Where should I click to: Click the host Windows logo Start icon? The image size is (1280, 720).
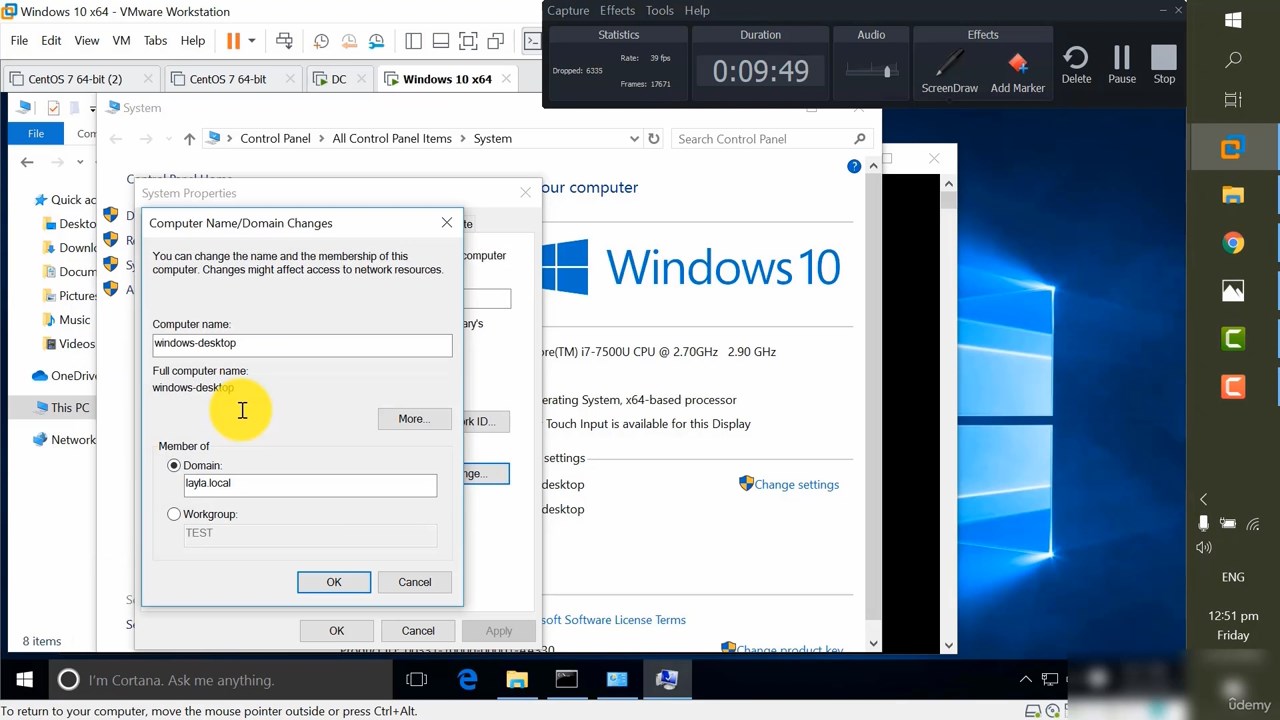pos(1233,20)
